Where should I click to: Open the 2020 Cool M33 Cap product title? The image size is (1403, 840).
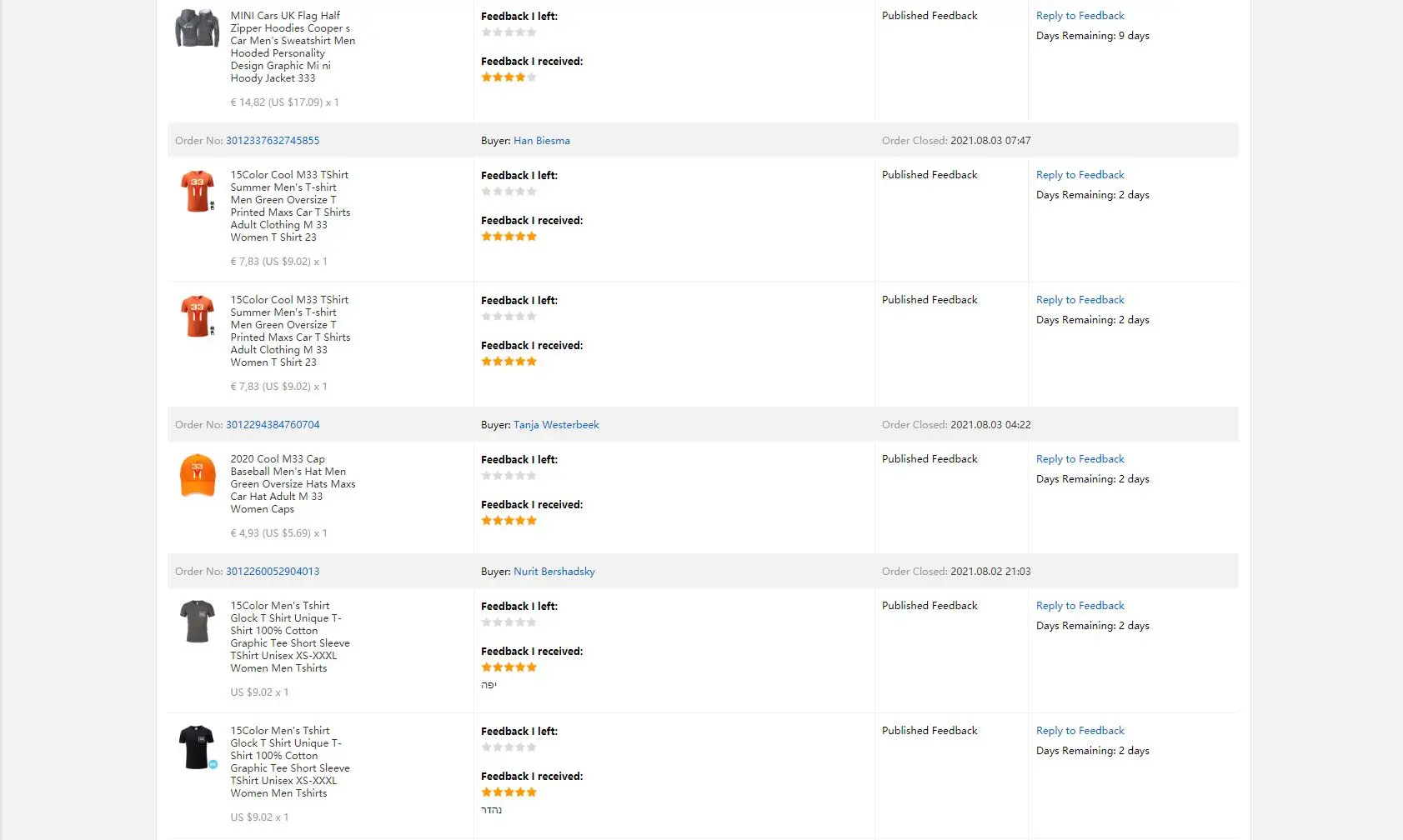[293, 483]
